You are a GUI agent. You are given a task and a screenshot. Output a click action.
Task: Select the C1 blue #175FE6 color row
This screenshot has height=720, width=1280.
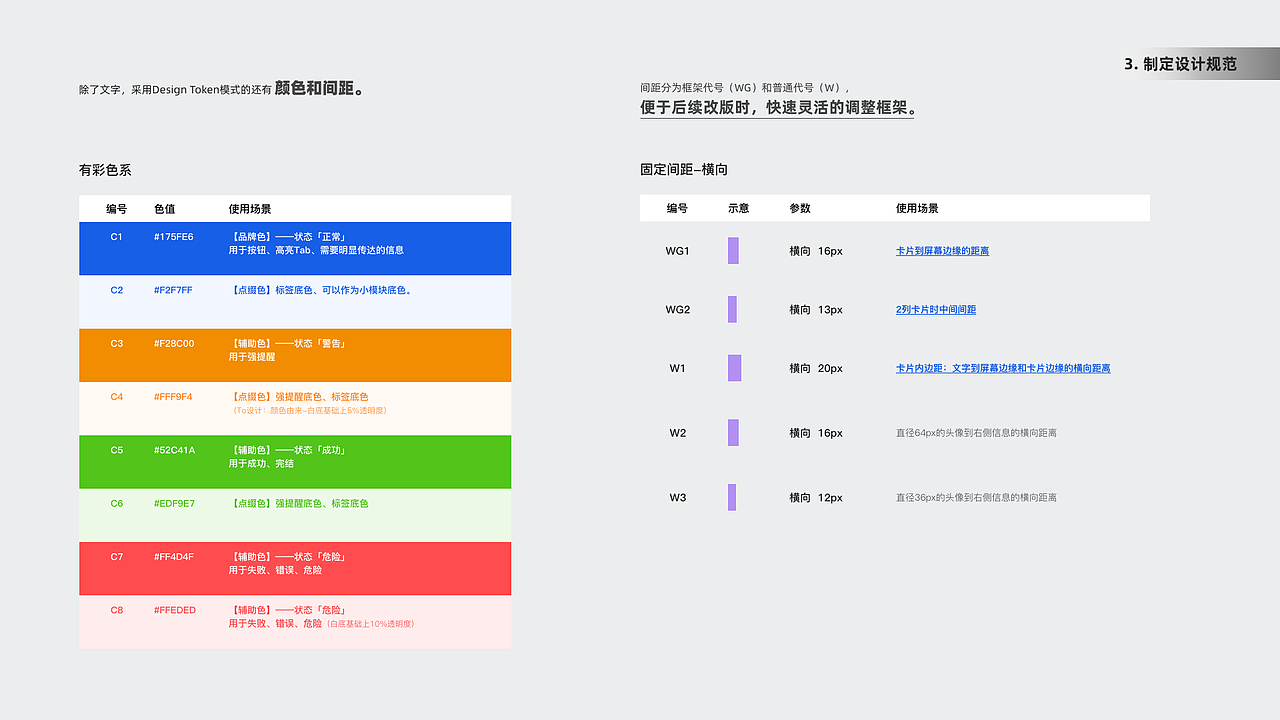click(x=295, y=249)
